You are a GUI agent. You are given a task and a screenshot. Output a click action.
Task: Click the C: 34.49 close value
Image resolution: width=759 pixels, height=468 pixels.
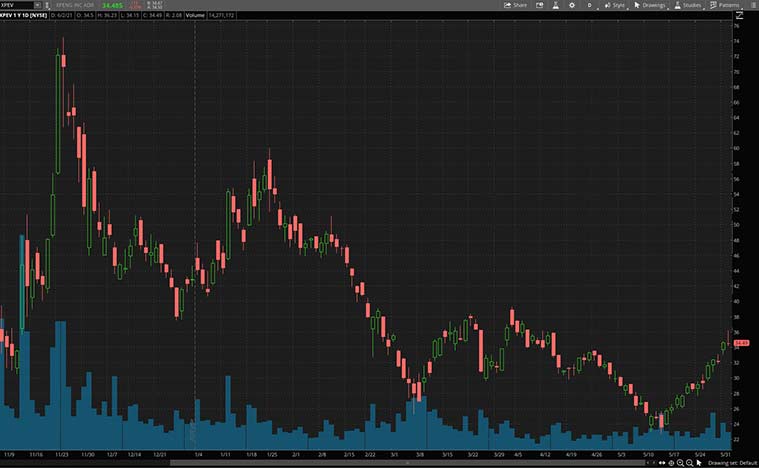click(154, 15)
